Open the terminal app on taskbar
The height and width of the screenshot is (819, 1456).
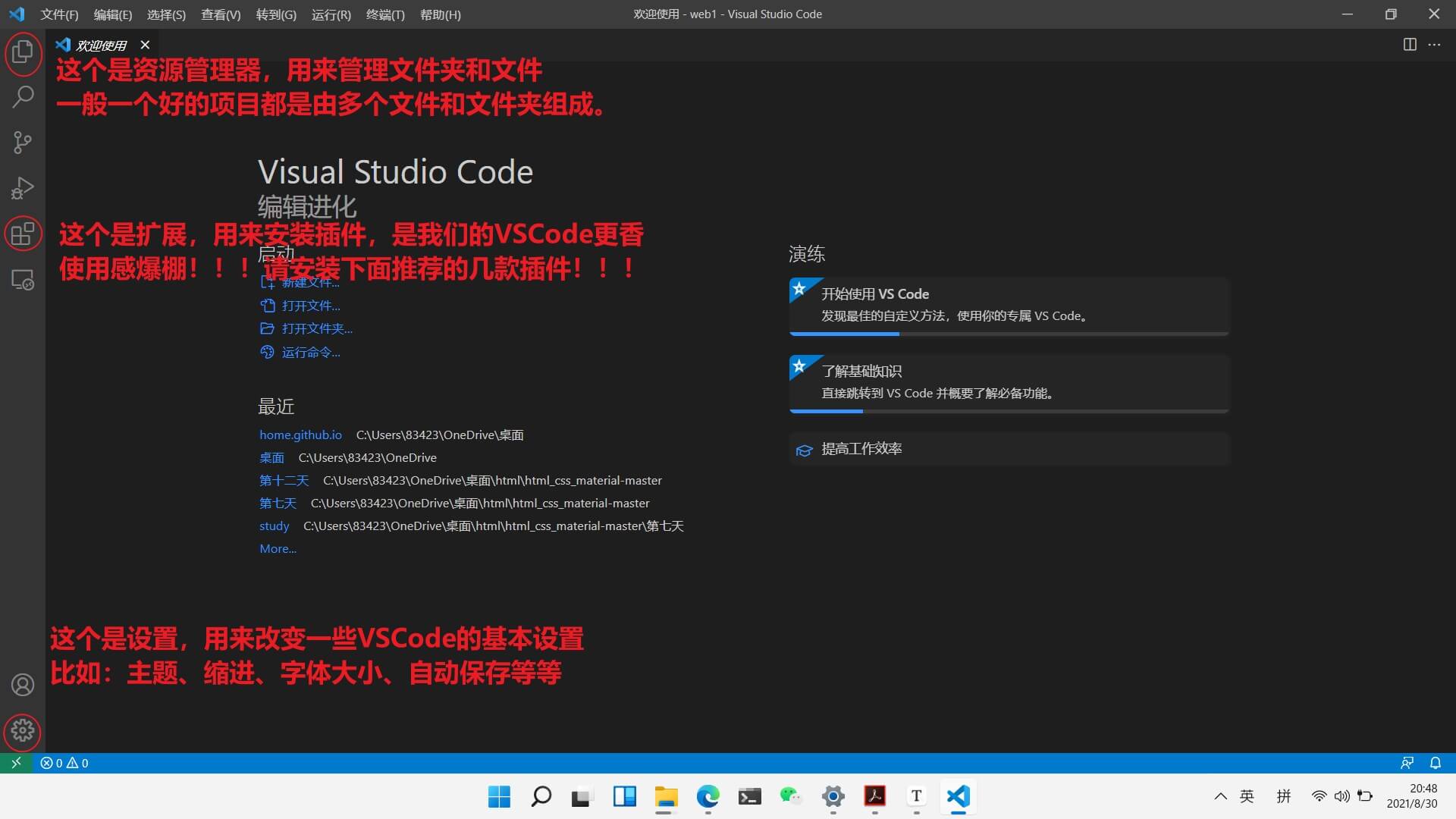[x=749, y=796]
